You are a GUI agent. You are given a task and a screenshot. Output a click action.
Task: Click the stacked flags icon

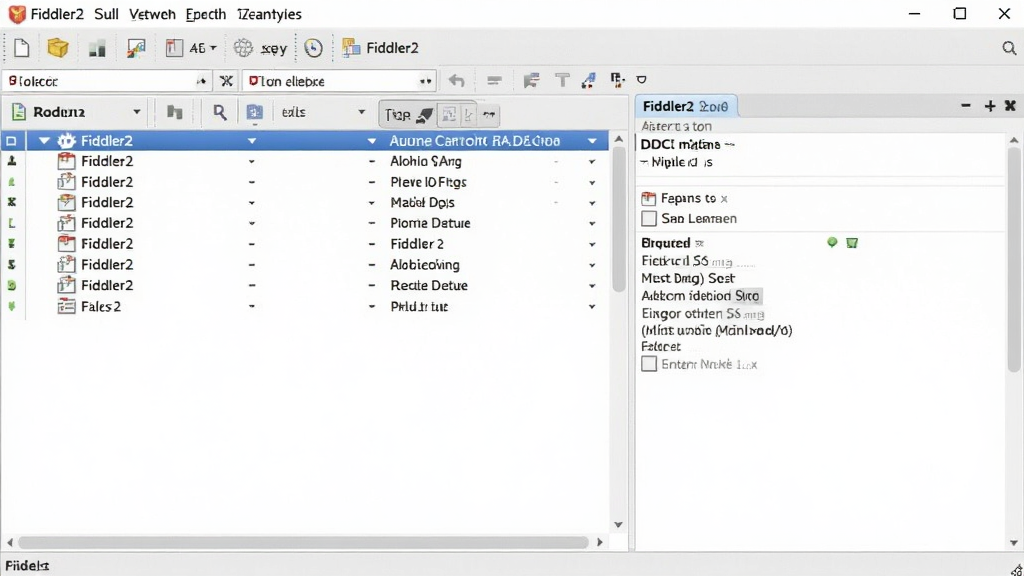[532, 80]
